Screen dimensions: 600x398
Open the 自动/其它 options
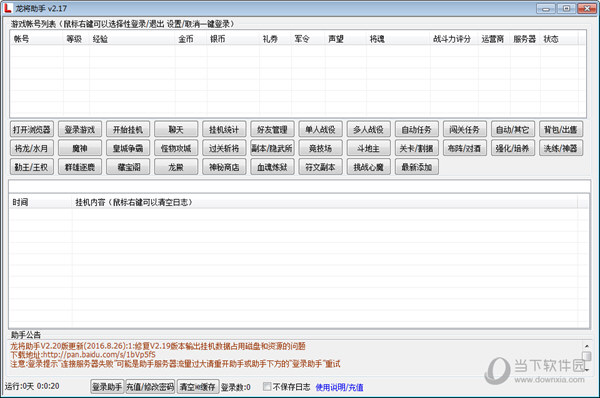coord(513,129)
